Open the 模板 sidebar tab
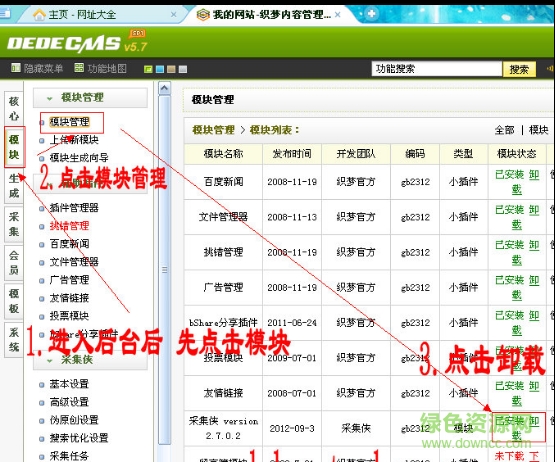The height and width of the screenshot is (462, 555). (14, 301)
